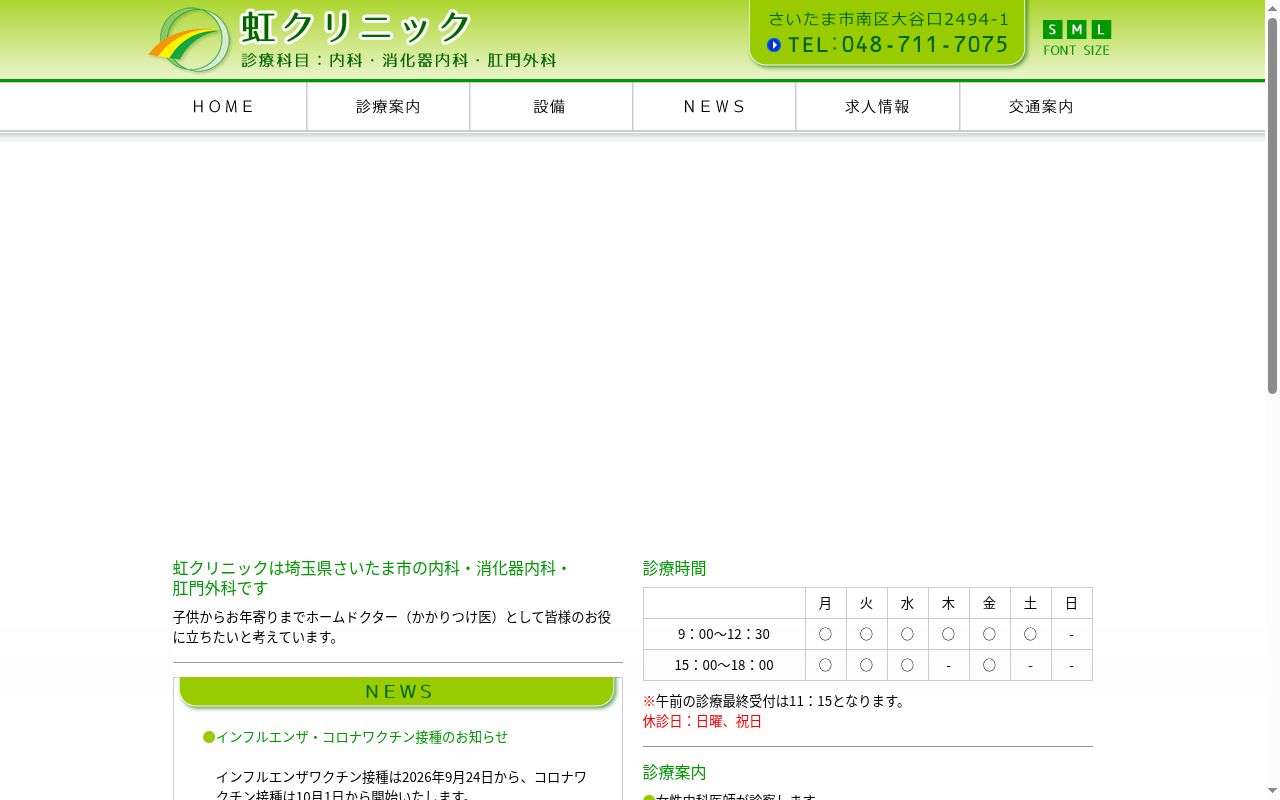Click Saturday morning circle in schedule
1280x800 pixels.
[x=1031, y=634]
